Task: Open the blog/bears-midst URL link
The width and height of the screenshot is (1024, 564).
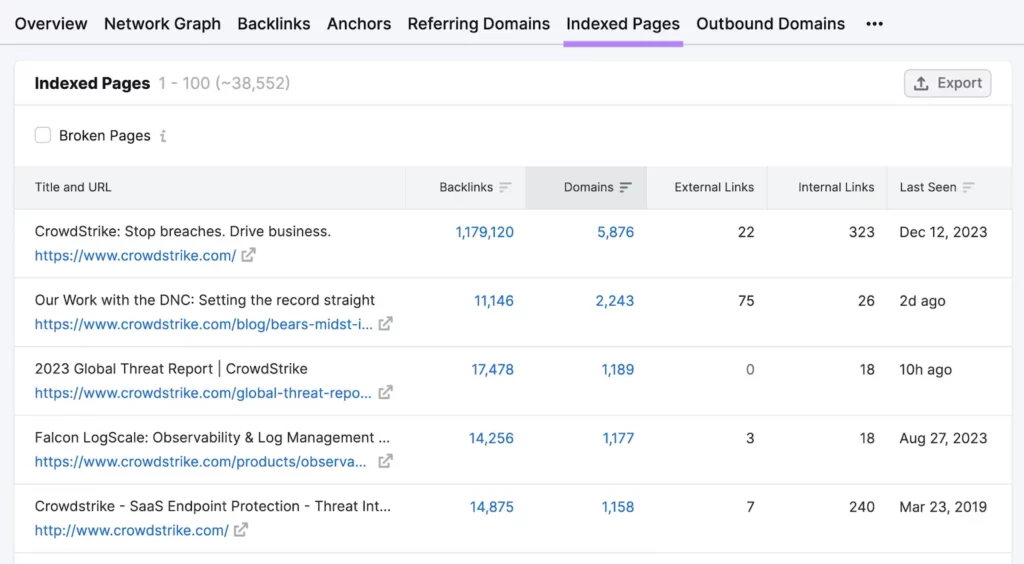Action: coord(204,324)
